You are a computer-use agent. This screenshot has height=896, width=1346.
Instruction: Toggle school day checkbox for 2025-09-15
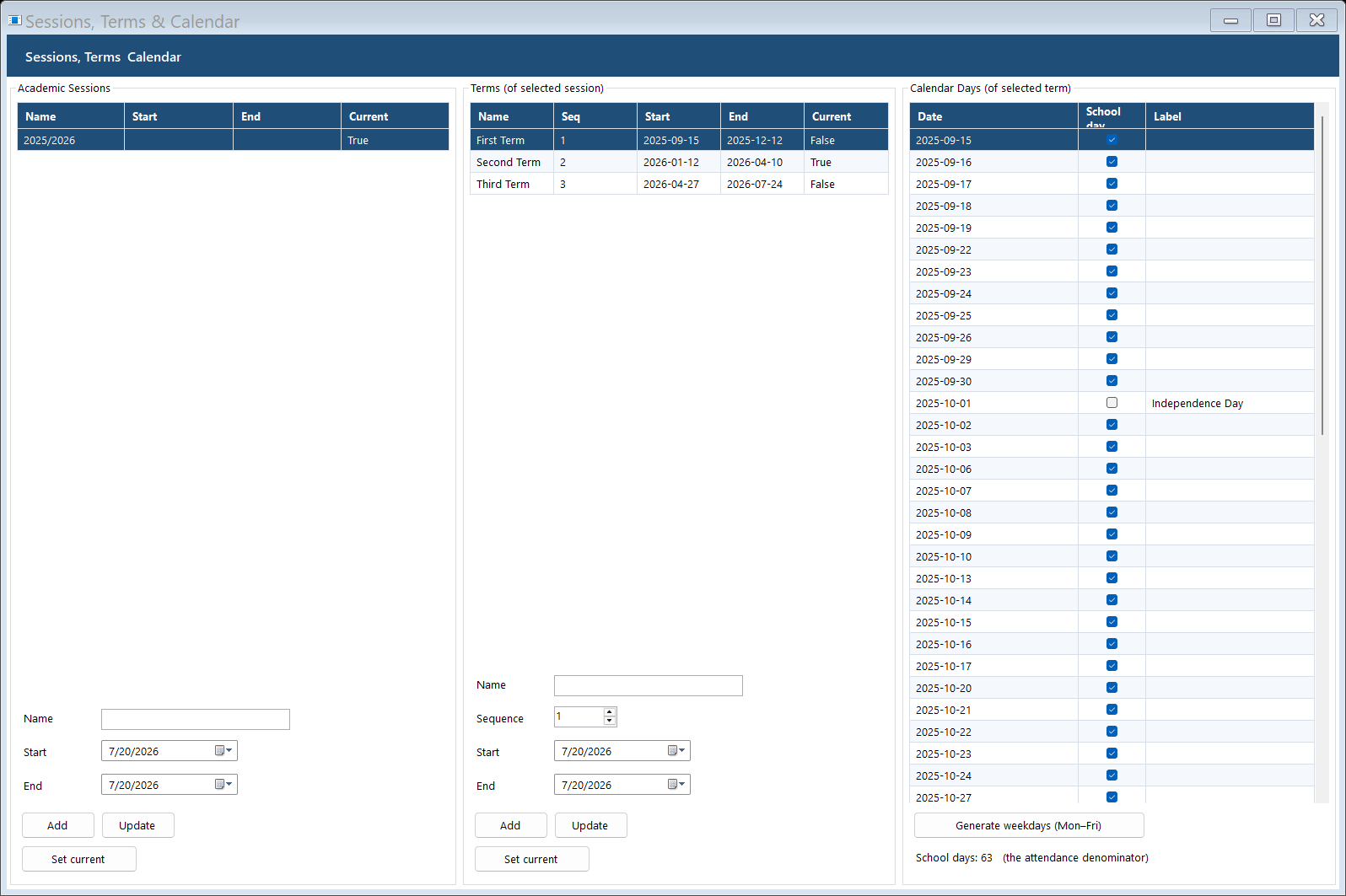[1112, 140]
